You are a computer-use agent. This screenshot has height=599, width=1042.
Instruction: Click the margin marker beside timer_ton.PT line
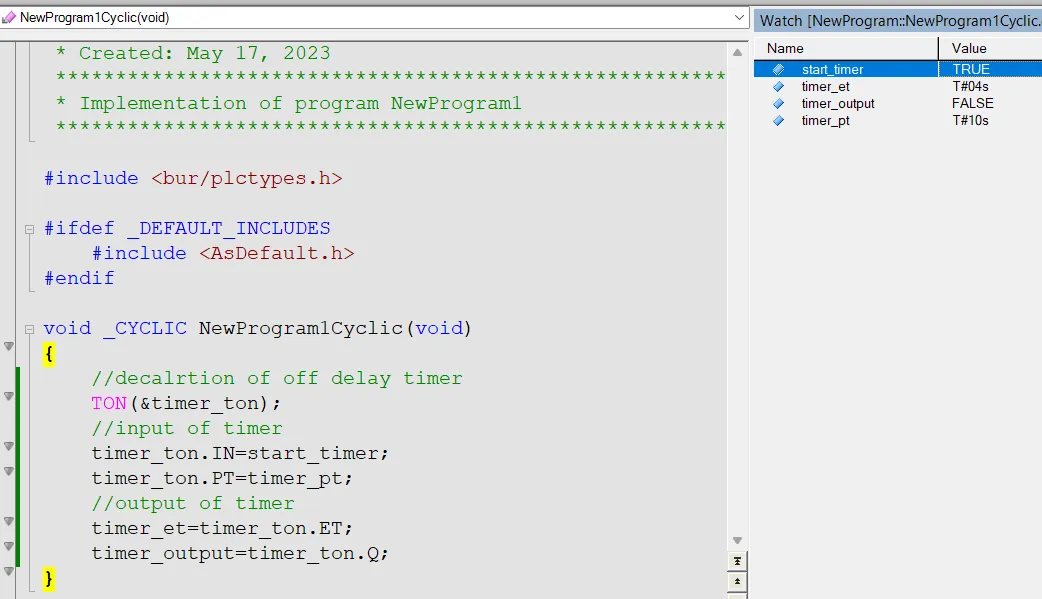point(9,471)
